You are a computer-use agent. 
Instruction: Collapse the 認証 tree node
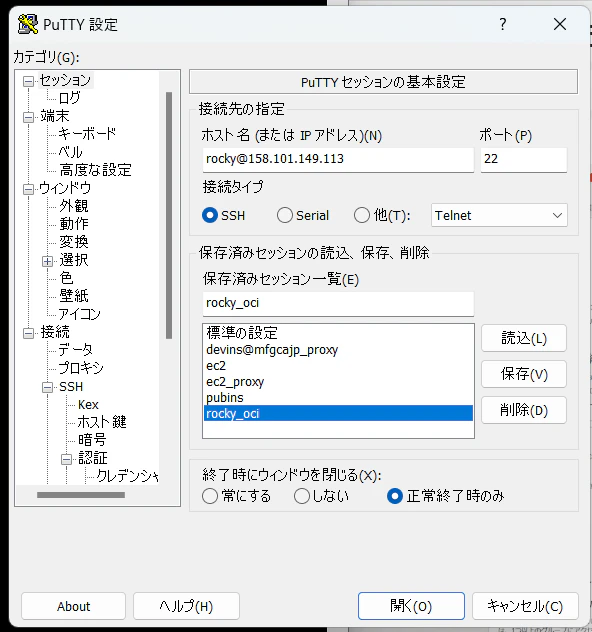coord(66,459)
